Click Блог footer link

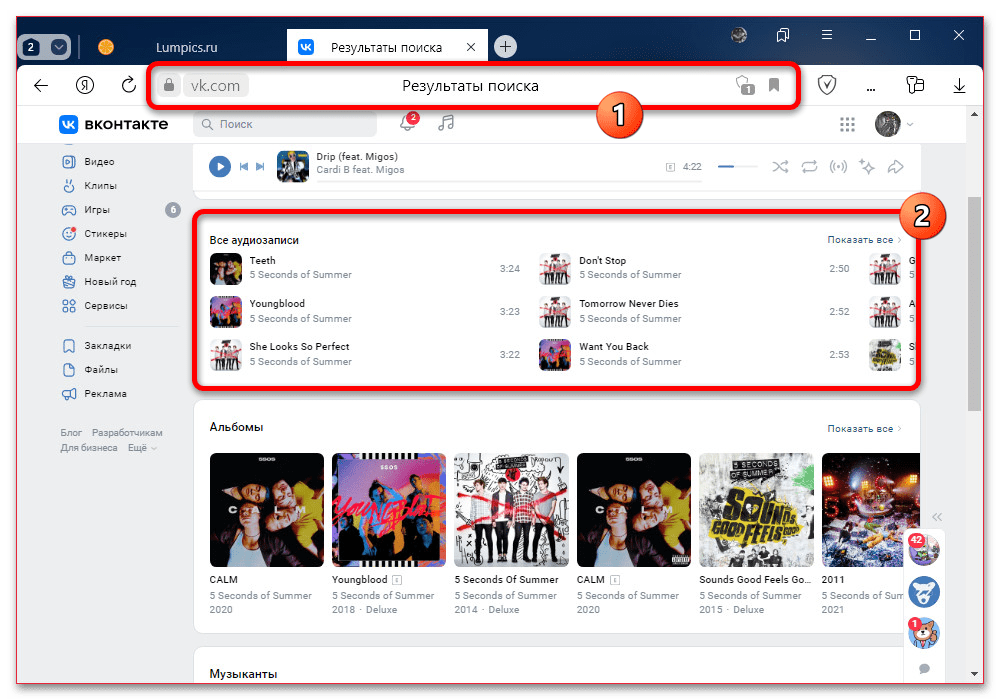(71, 433)
